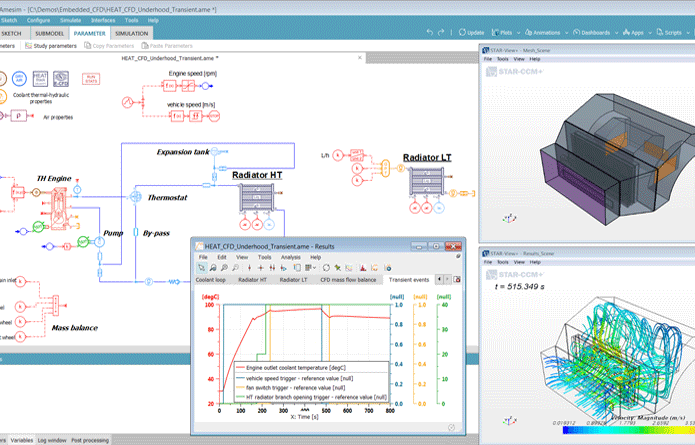Open the Interfaces menu

tap(104, 20)
